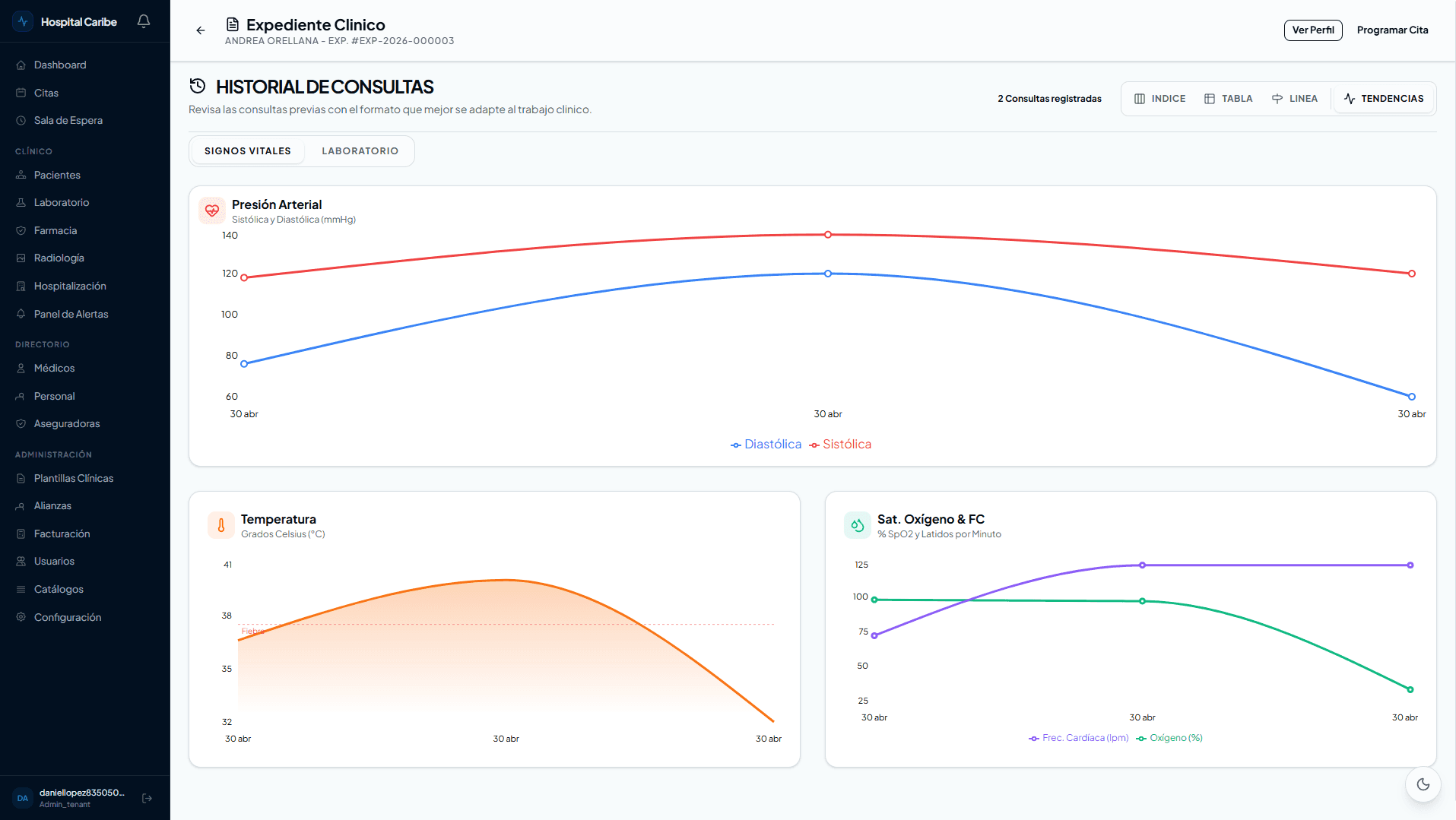The height and width of the screenshot is (820, 1456).
Task: Click the Pacientes sidebar icon
Action: (21, 176)
